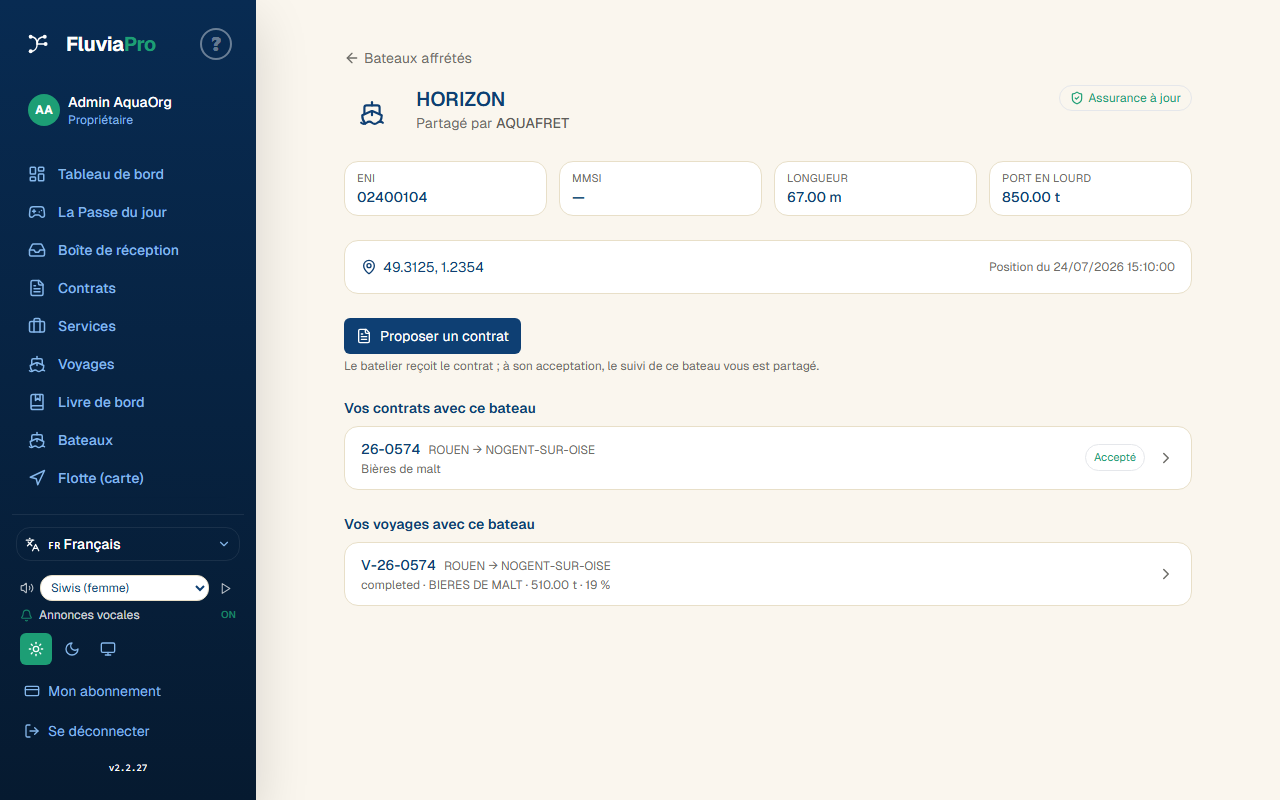Viewport: 1280px width, 800px height.
Task: Click the Flotte navigation arrow icon
Action: point(37,478)
